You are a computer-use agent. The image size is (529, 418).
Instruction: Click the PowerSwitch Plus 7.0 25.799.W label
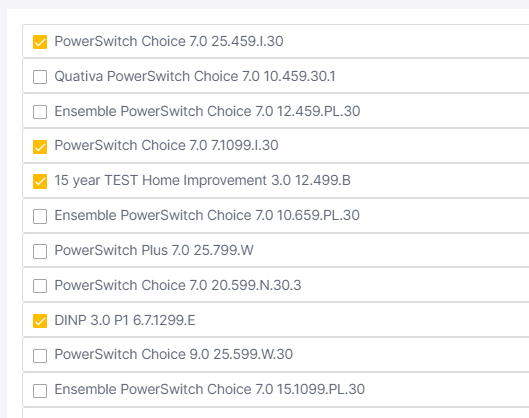point(154,250)
